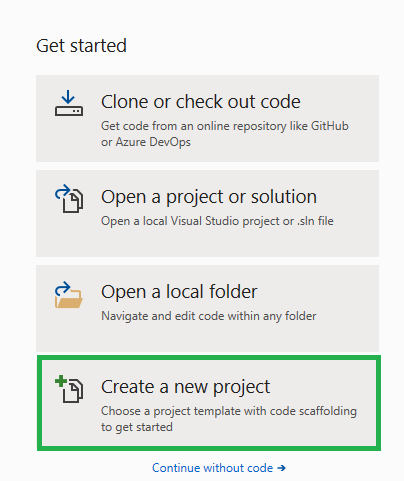Click the GitHub or Azure DevOps description text

(225, 134)
